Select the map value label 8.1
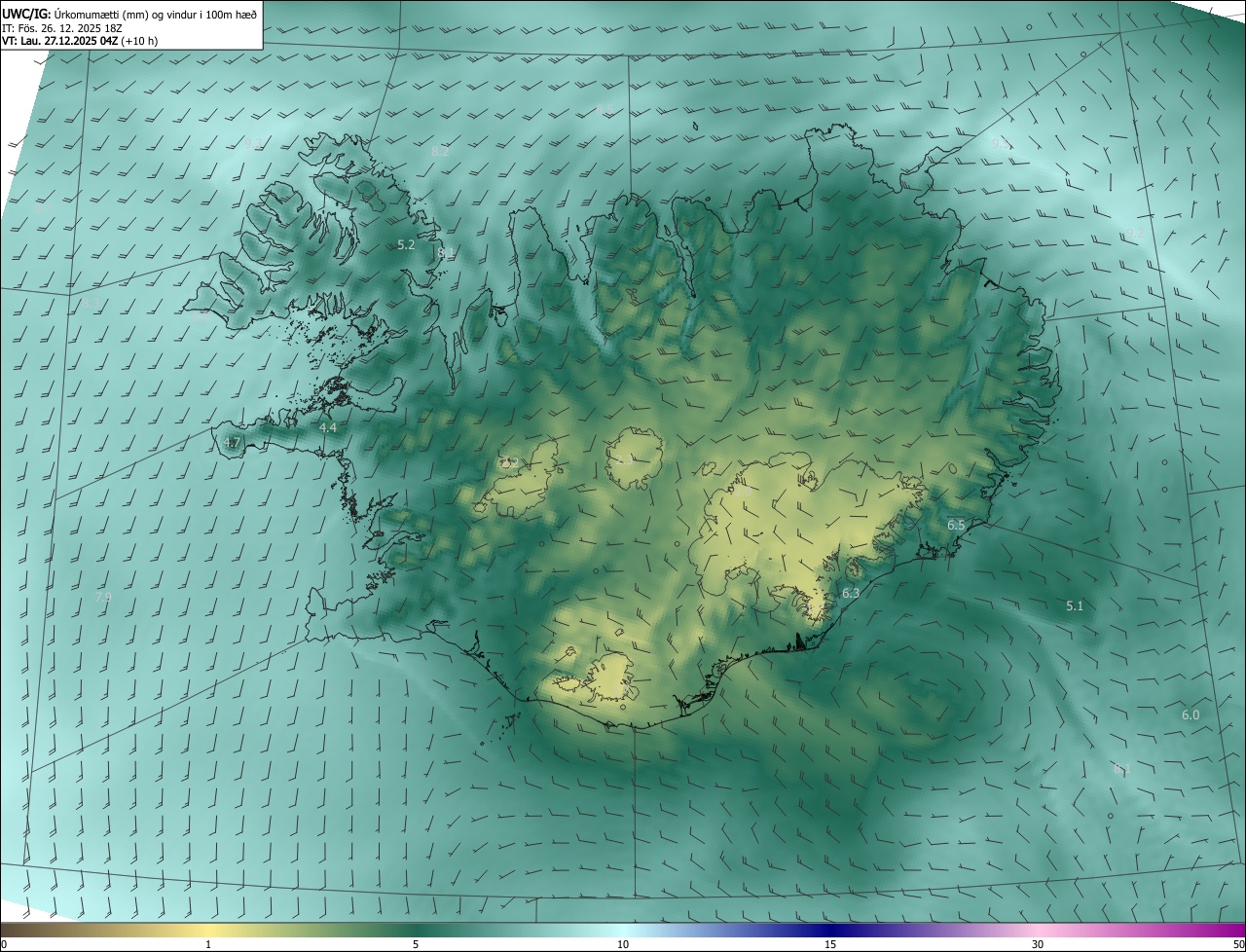Viewport: 1246px width, 952px height. click(446, 253)
